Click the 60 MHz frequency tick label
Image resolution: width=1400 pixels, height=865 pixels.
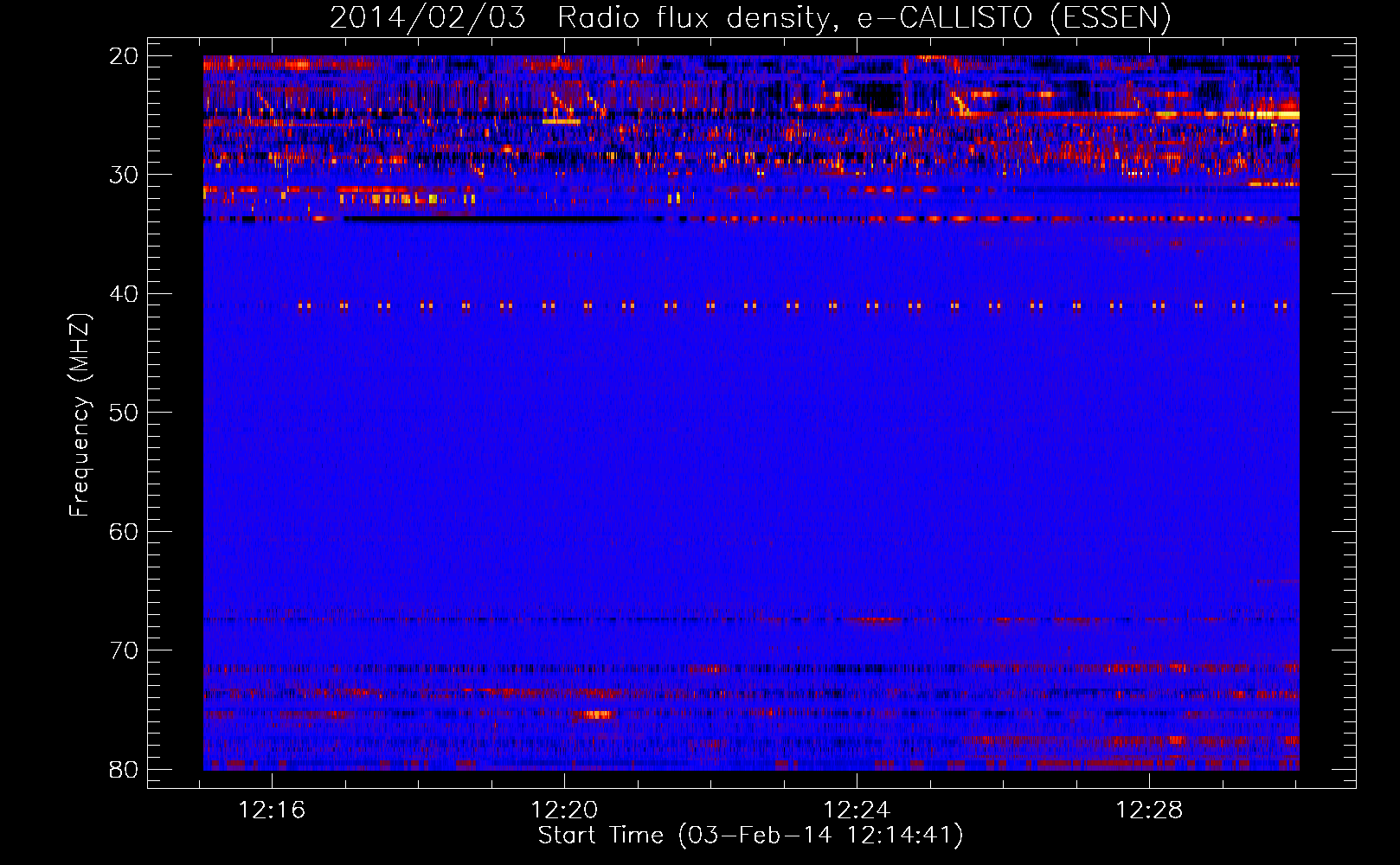point(124,532)
